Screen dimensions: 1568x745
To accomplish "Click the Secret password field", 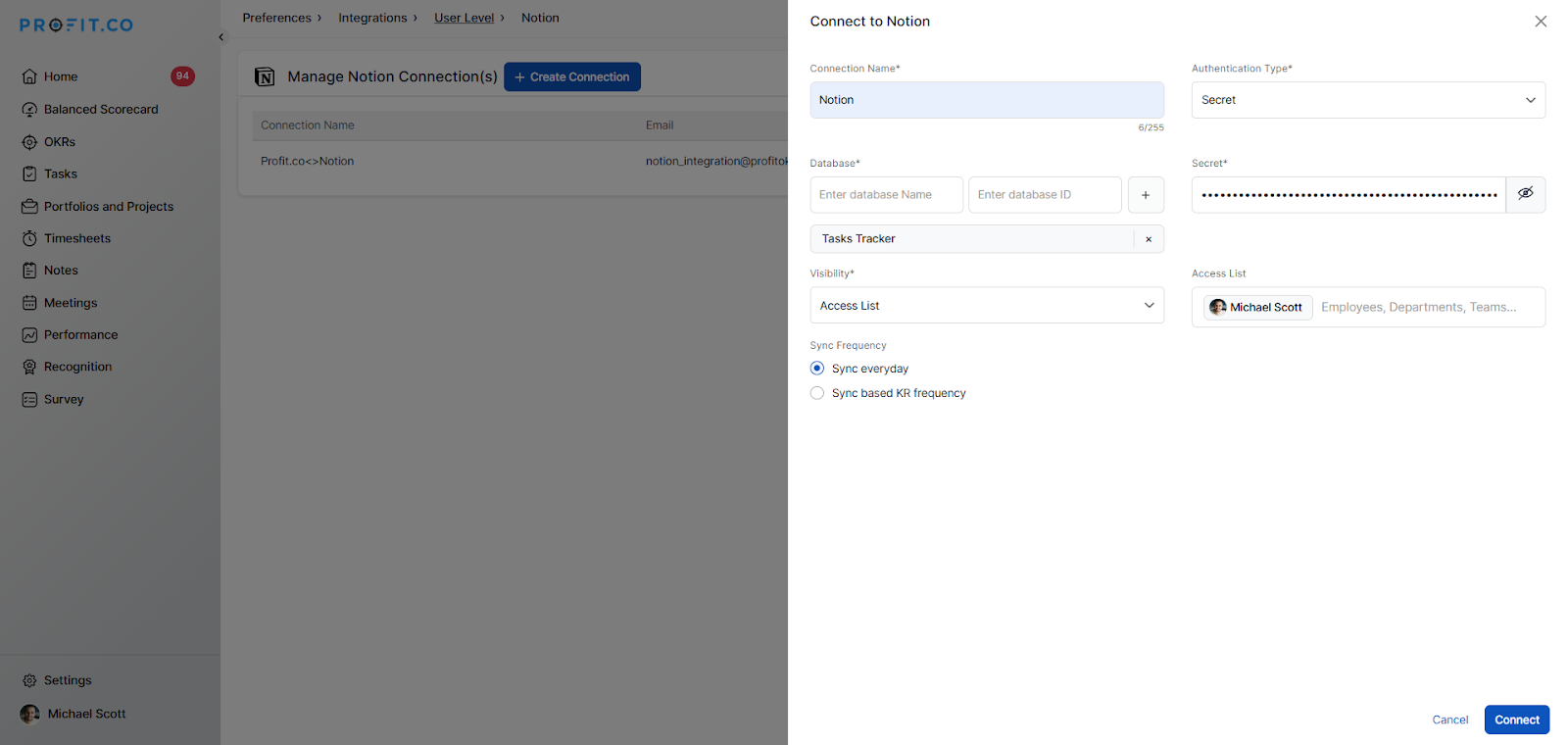I will 1348,195.
